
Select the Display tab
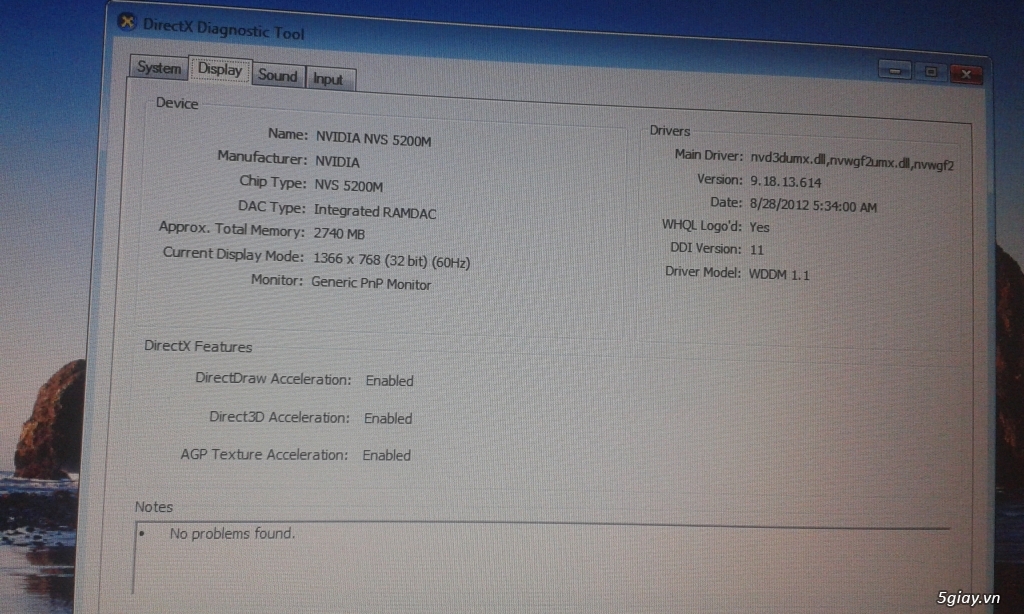coord(220,69)
